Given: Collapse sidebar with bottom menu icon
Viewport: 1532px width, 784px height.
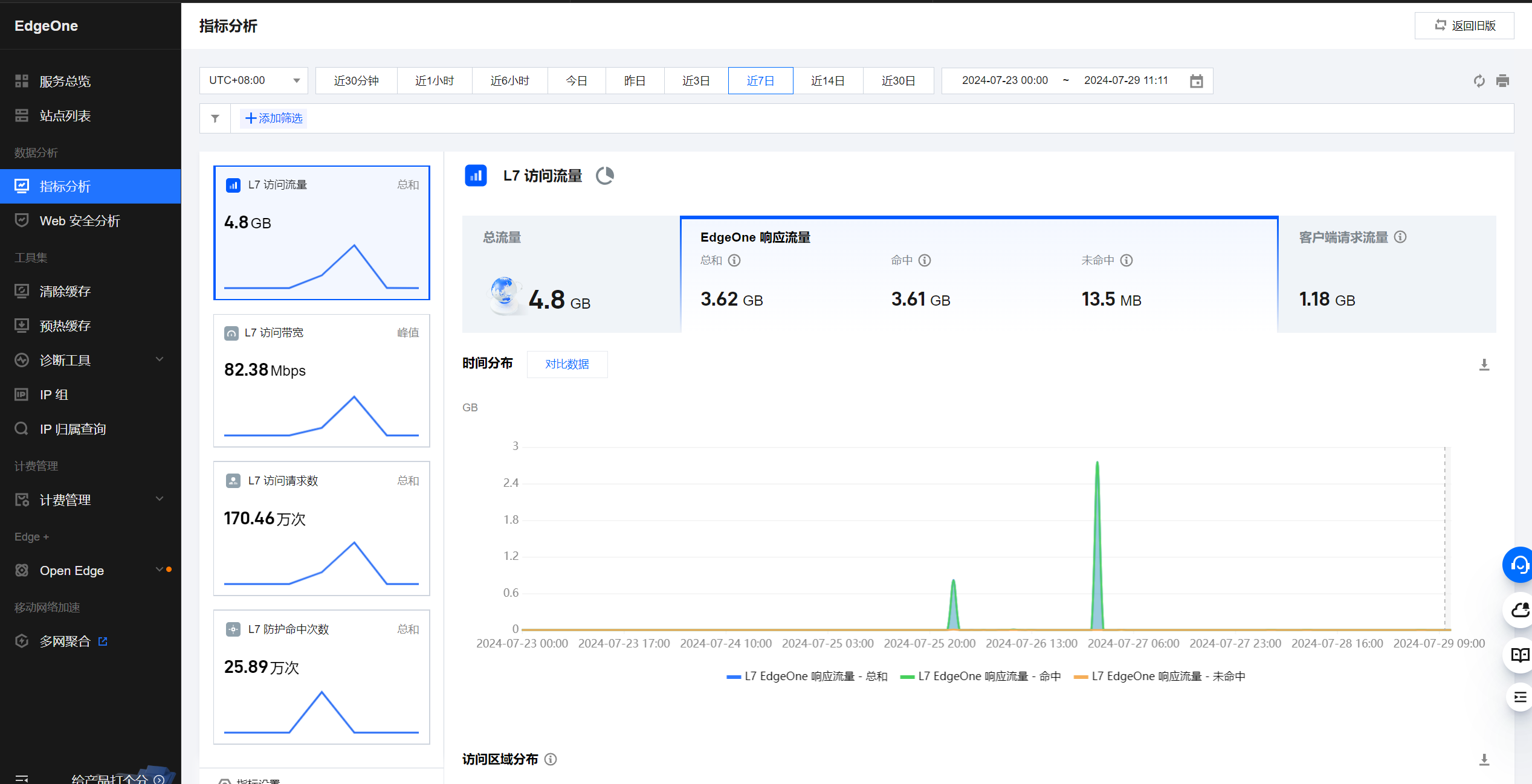Looking at the screenshot, I should 22,779.
